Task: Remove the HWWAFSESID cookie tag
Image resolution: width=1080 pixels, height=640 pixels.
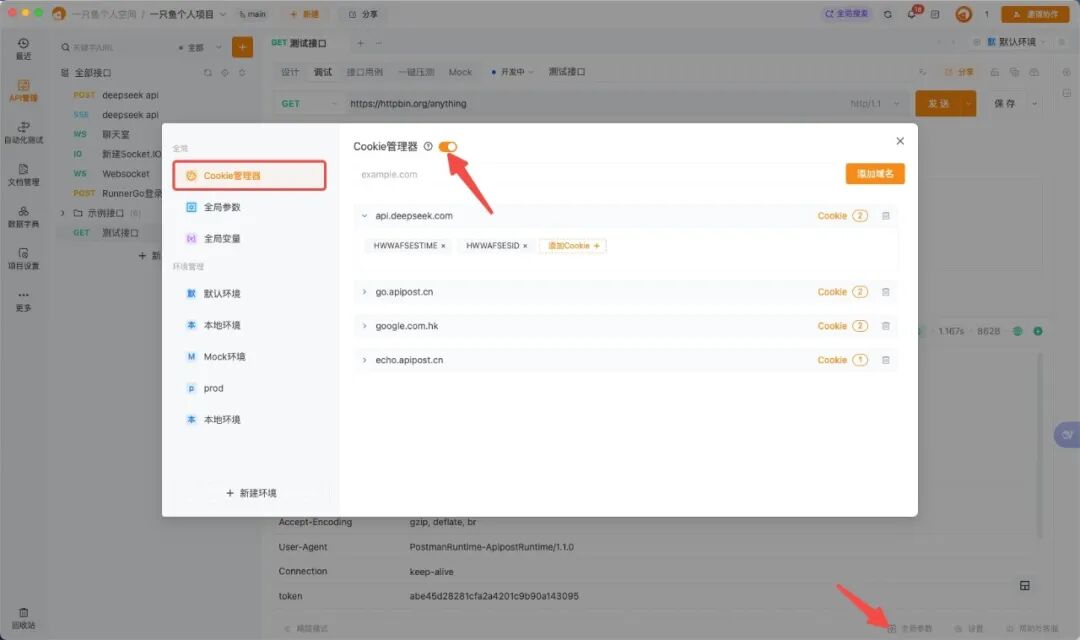Action: [x=525, y=246]
